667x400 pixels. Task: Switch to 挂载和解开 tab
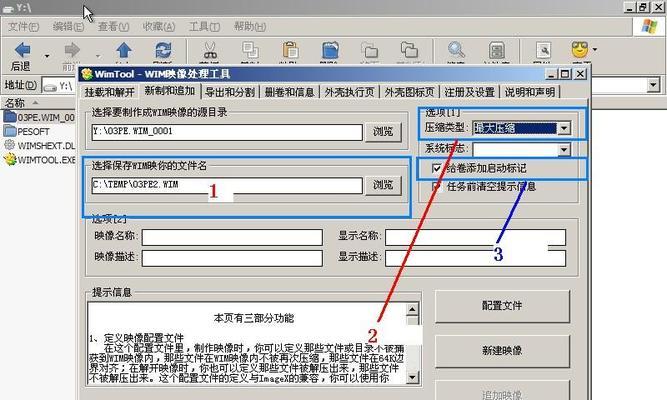tap(110, 92)
